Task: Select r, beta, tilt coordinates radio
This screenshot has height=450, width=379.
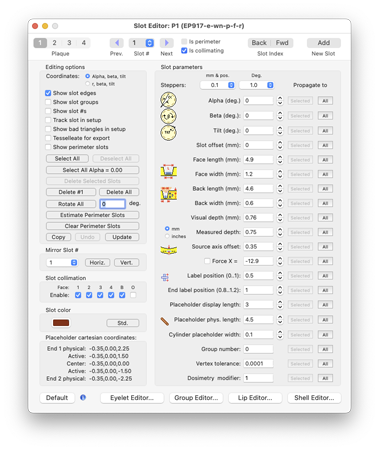Action: [x=88, y=84]
